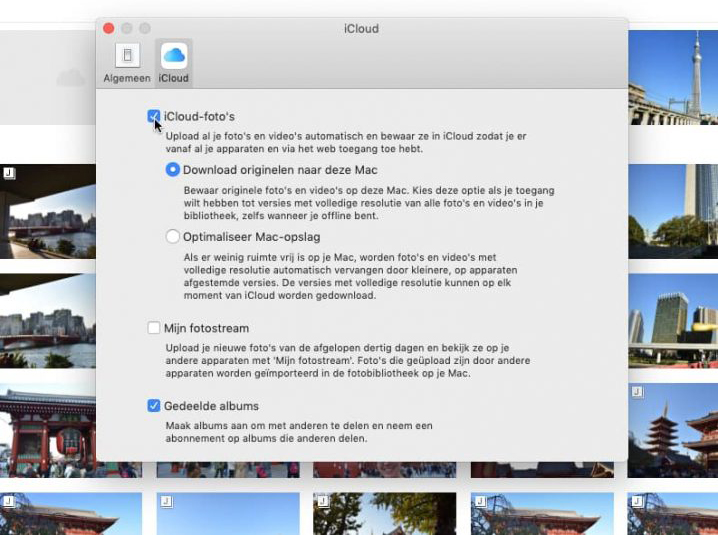Uncheck the Gedeelde albums checkbox
This screenshot has height=535, width=718.
click(154, 406)
